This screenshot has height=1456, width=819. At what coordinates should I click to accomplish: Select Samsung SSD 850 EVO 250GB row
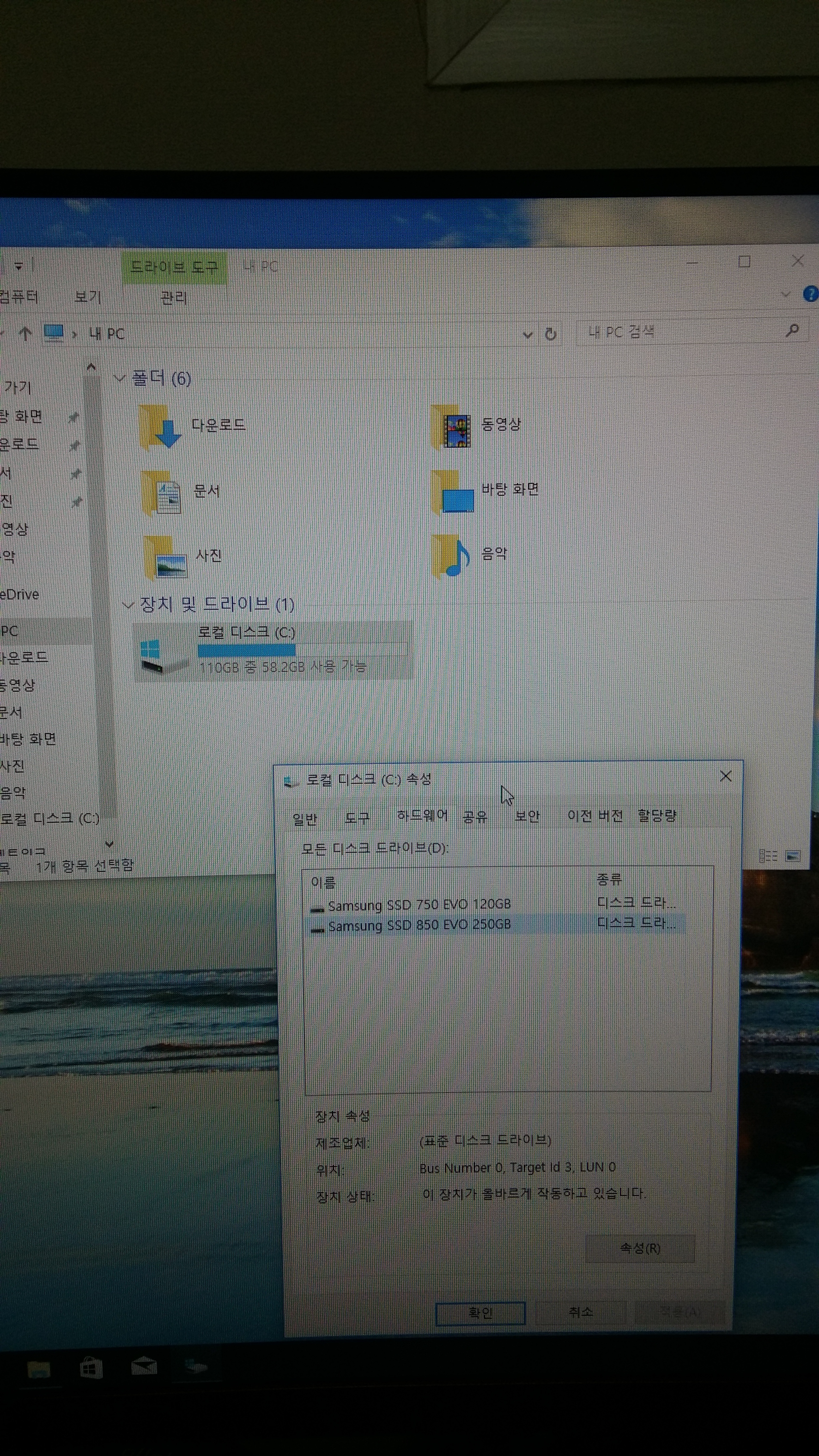pos(495,925)
